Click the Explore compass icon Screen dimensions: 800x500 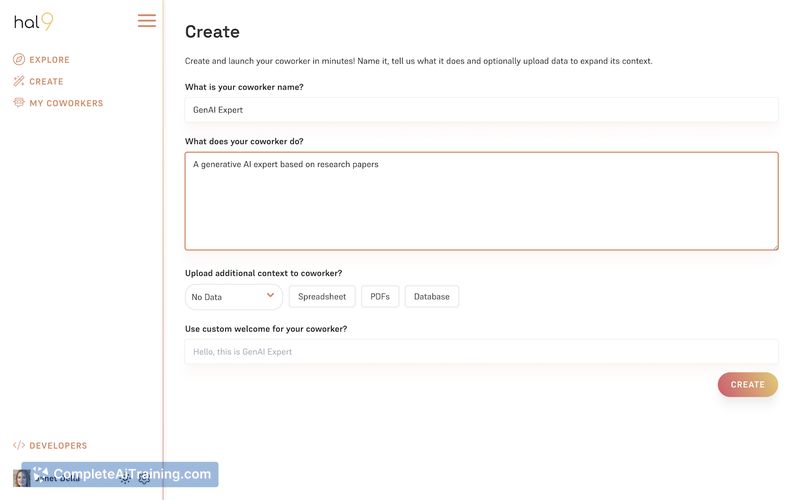[19, 60]
